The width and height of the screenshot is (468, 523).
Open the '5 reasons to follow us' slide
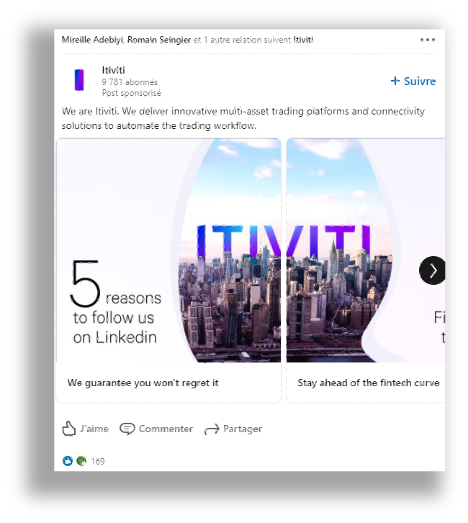tap(168, 250)
